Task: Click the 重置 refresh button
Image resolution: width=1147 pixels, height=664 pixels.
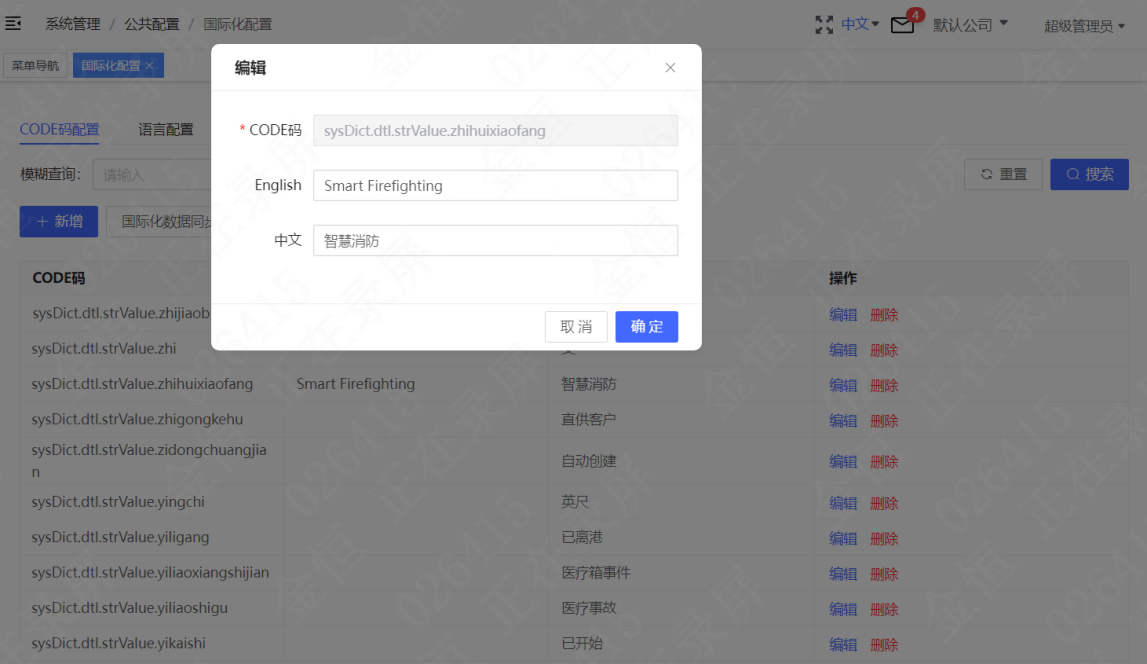Action: [x=1003, y=174]
